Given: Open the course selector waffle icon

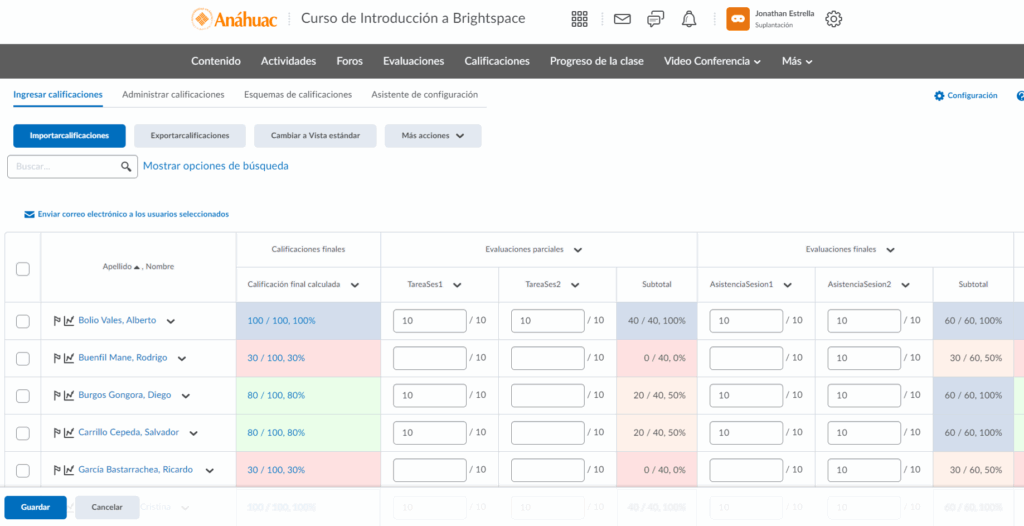Looking at the screenshot, I should pos(580,19).
